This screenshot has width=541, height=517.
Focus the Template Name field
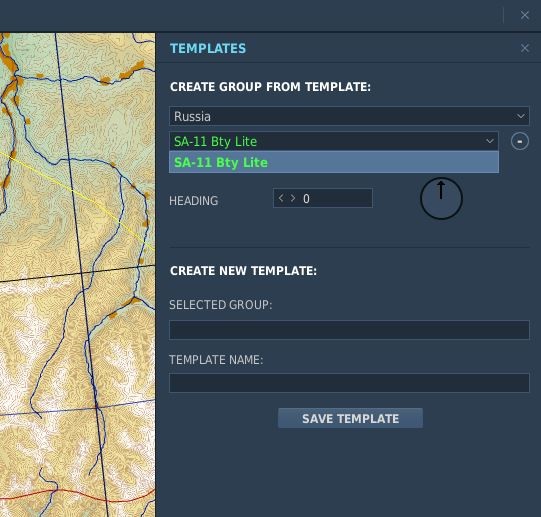[349, 383]
